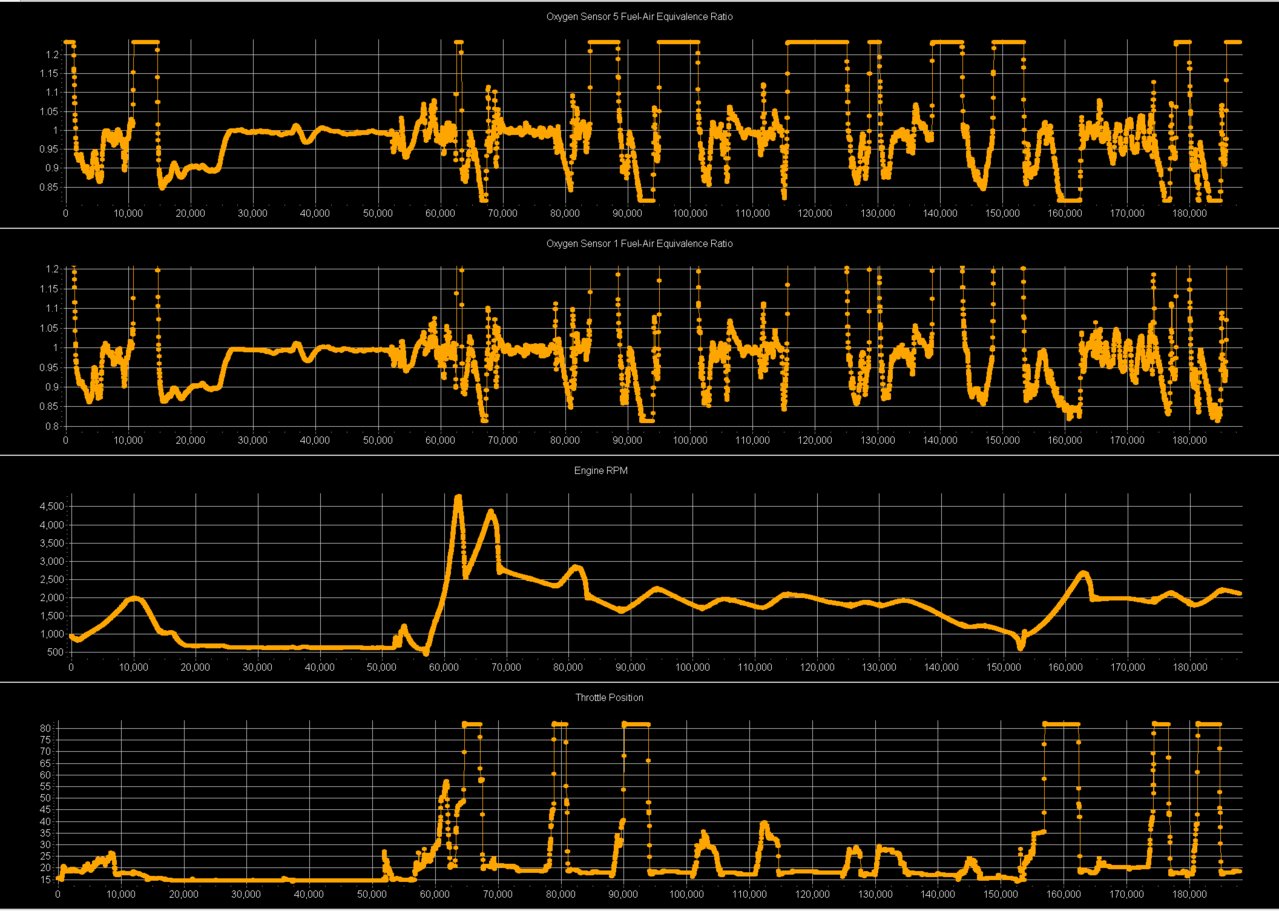Select y-axis value 0.95 on Oxygen Sensor 1 chart
The width and height of the screenshot is (1279, 911).
point(50,367)
